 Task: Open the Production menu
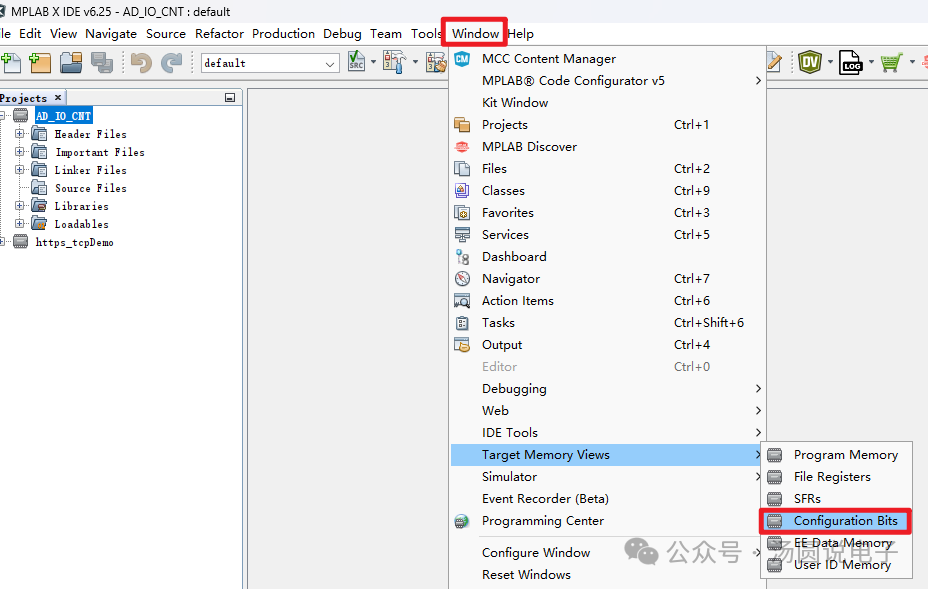click(x=283, y=34)
